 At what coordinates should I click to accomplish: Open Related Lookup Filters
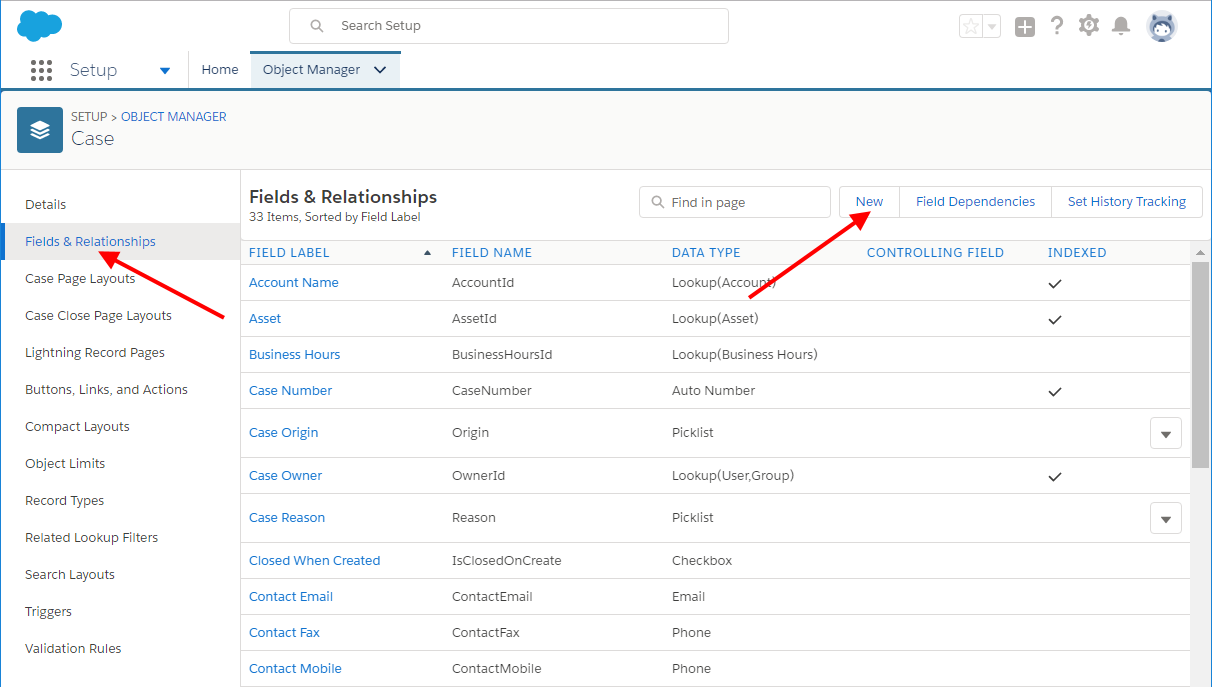click(x=91, y=537)
